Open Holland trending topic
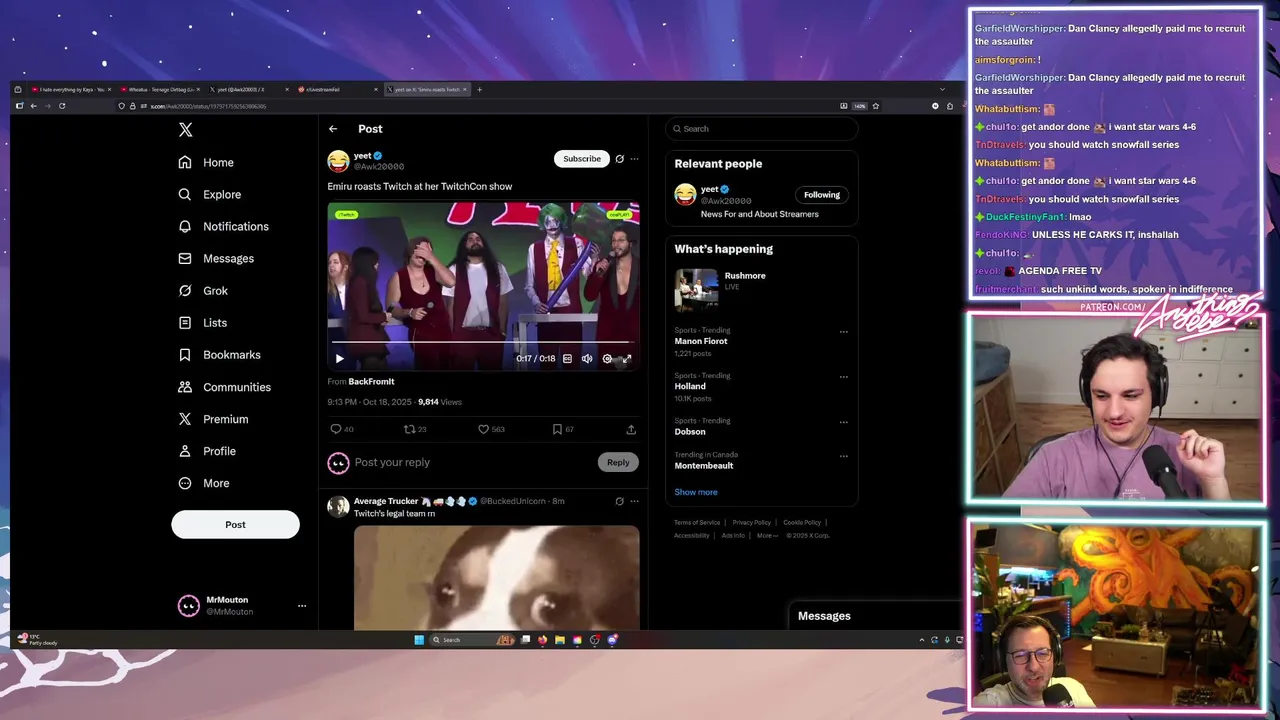1280x720 pixels. (x=690, y=386)
